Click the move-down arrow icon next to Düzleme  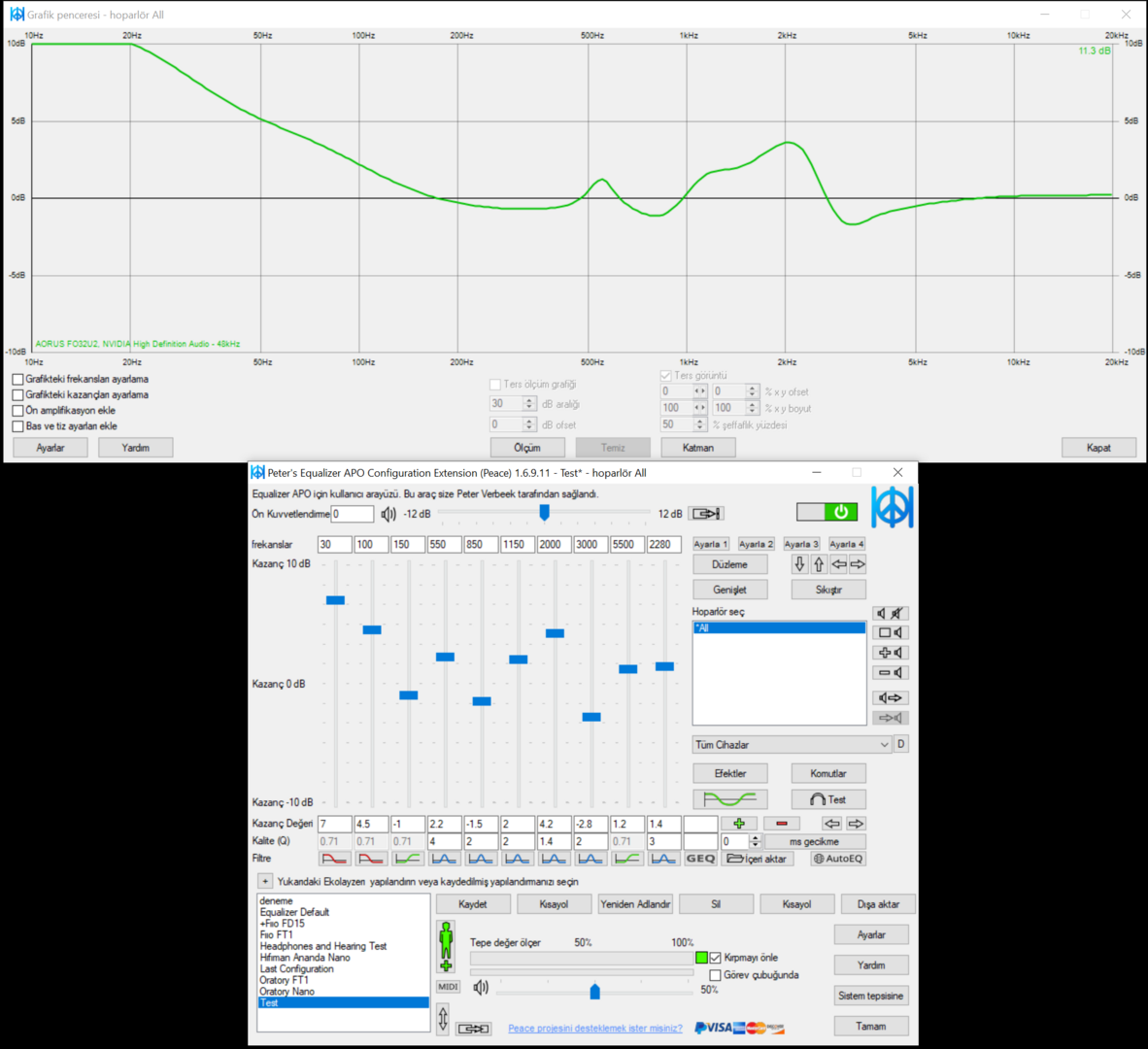(799, 564)
